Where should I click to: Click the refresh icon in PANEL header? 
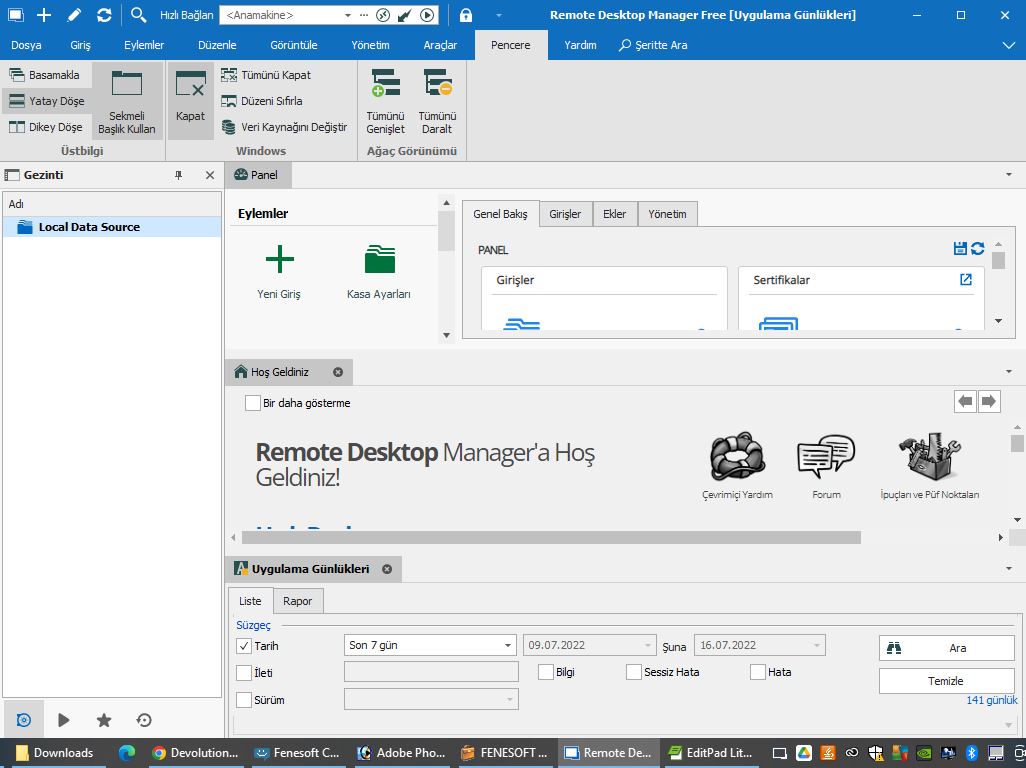click(x=978, y=249)
